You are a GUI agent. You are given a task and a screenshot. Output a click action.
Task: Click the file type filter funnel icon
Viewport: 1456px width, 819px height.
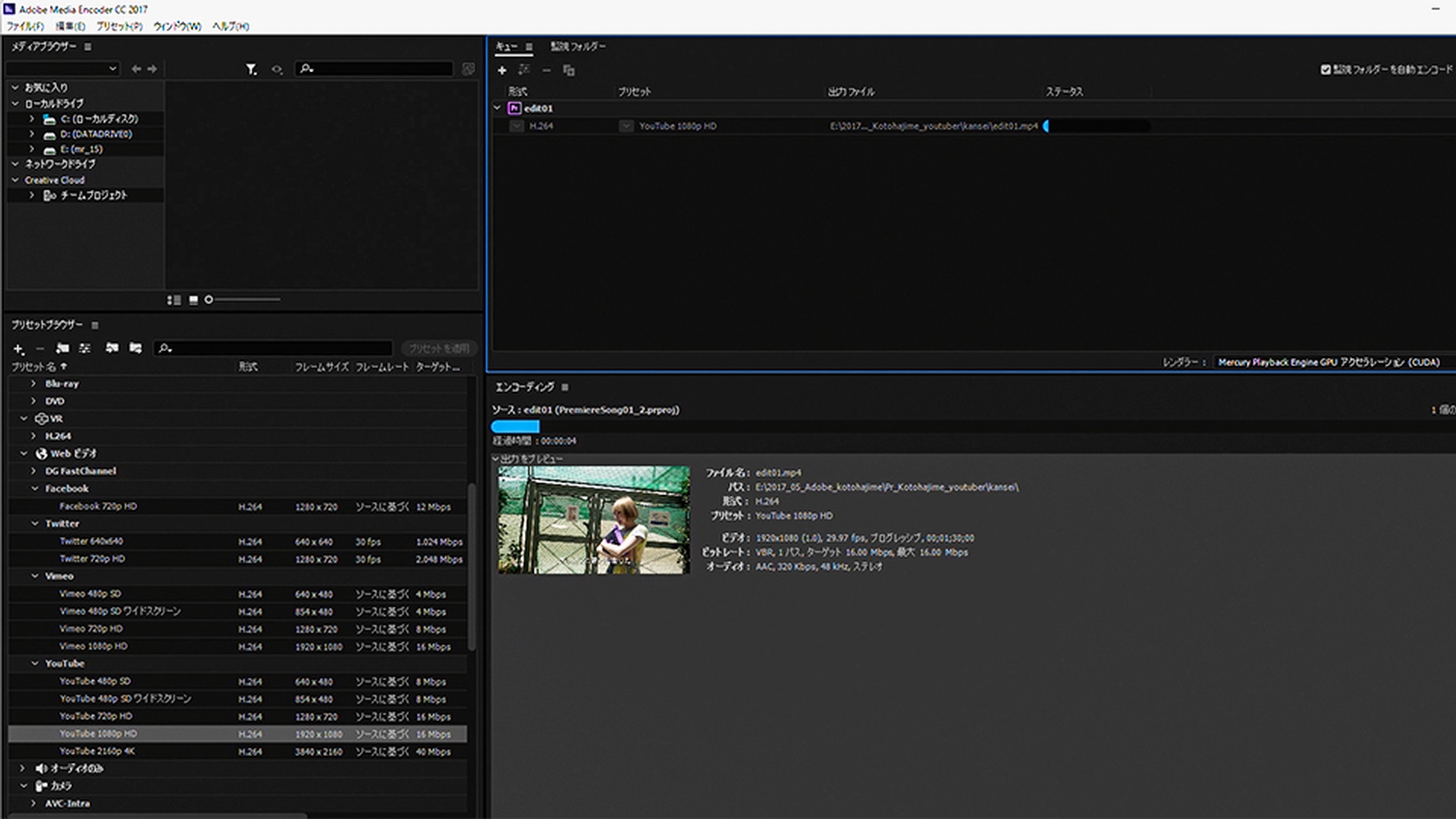(250, 69)
